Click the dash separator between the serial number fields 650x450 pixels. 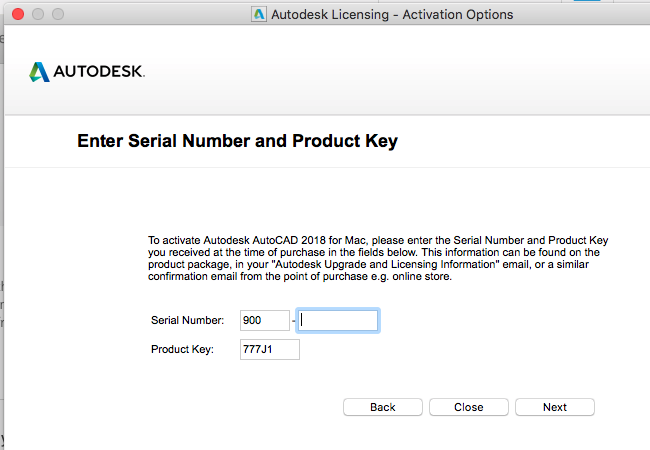tap(293, 321)
